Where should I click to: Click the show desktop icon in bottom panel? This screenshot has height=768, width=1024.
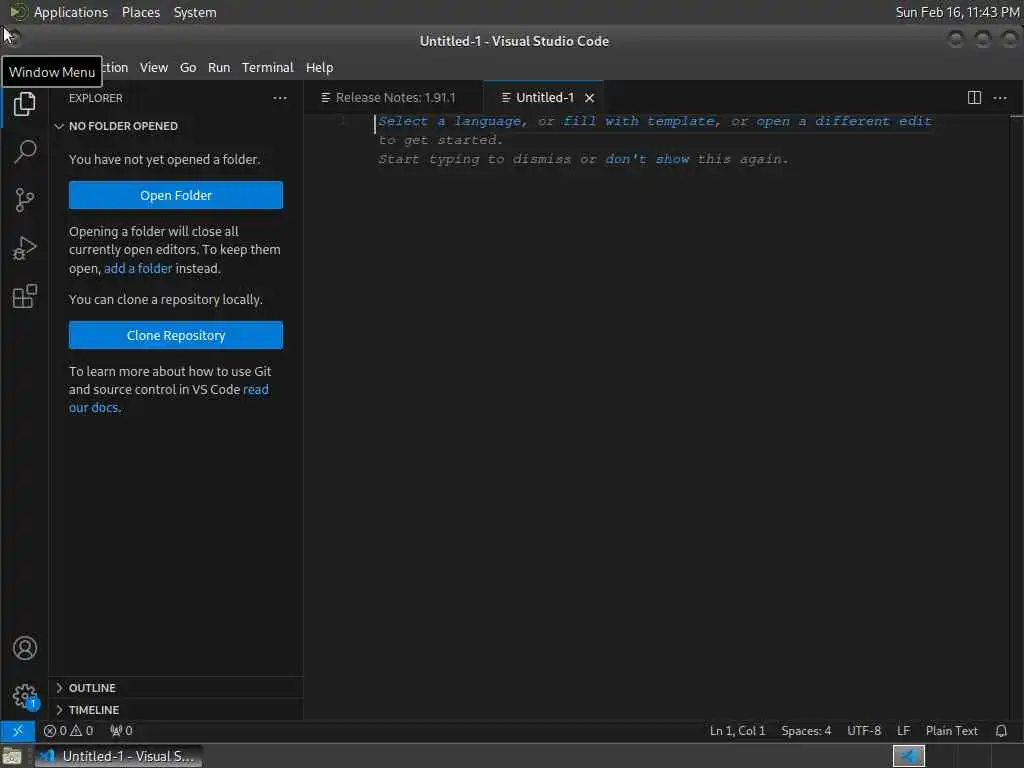pos(12,756)
